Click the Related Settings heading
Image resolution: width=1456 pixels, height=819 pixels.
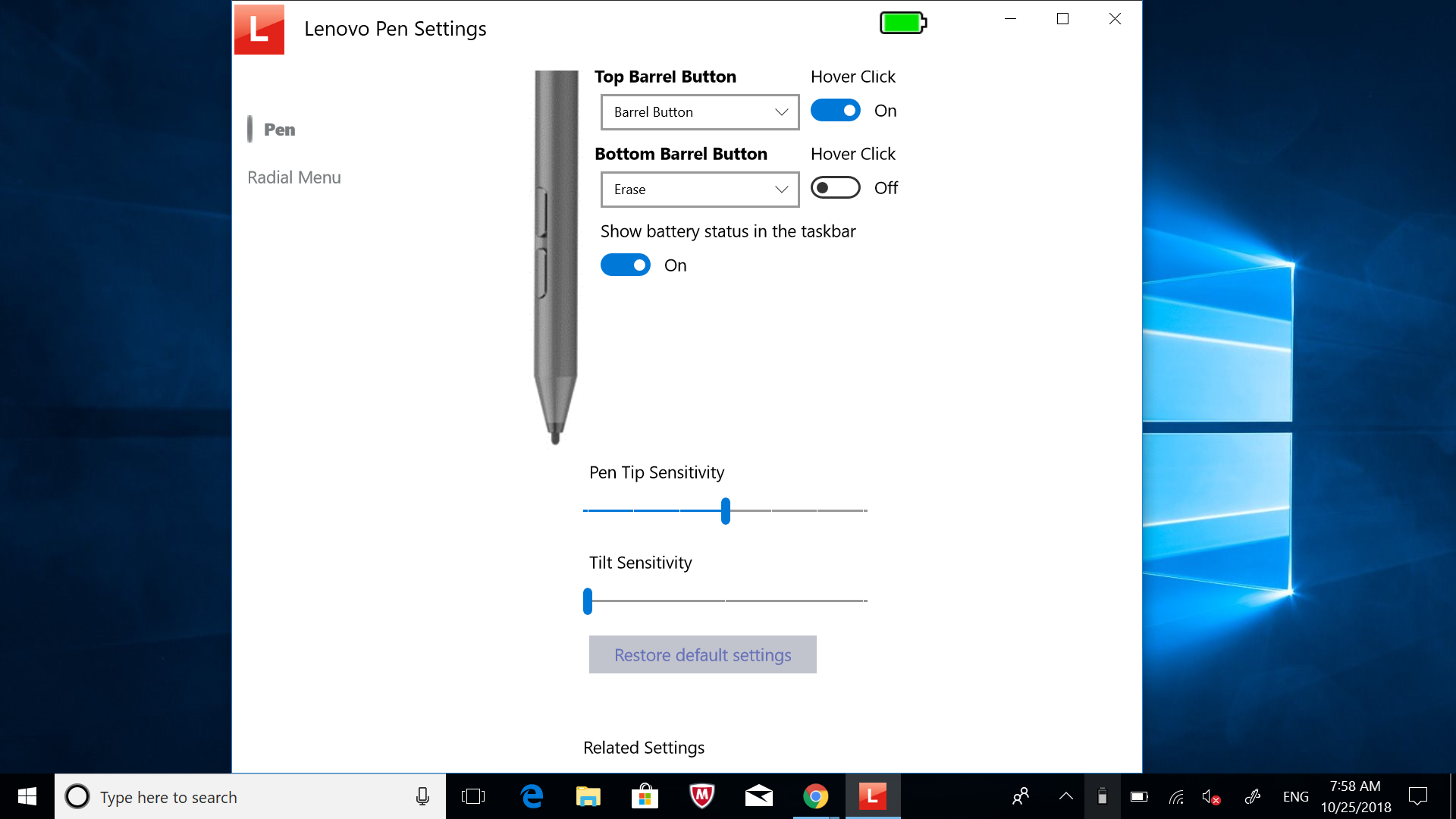[x=644, y=748]
